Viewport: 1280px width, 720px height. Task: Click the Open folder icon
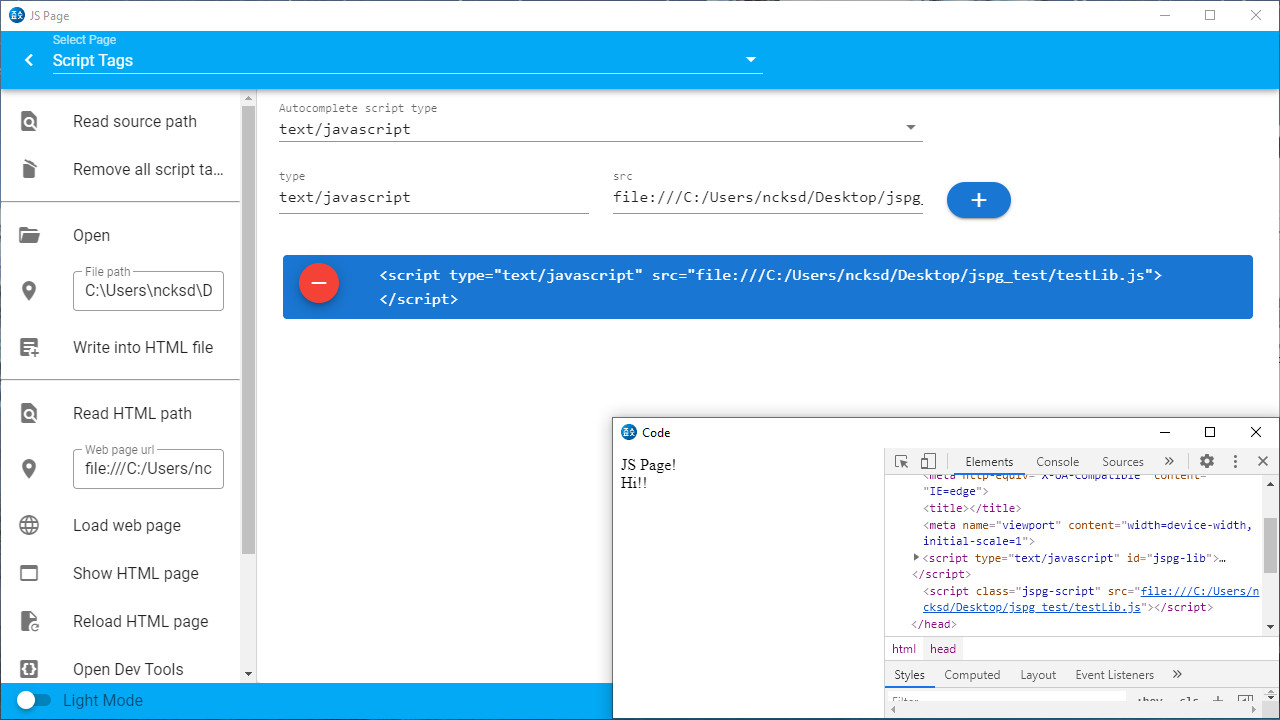(29, 236)
